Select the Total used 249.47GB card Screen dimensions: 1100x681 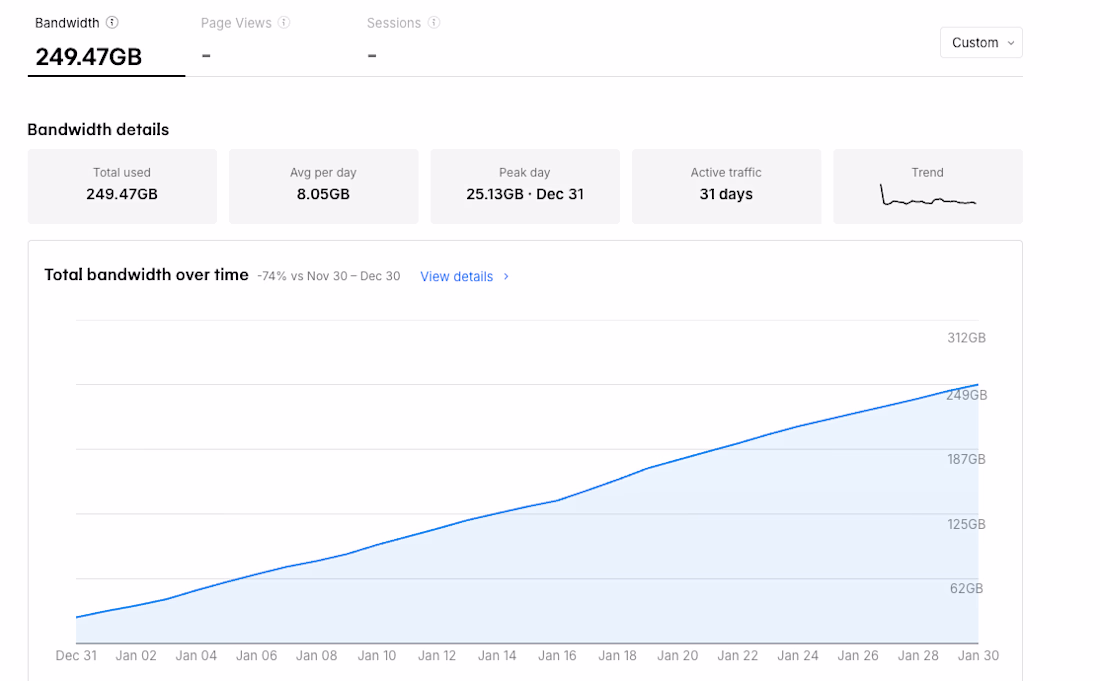tap(122, 186)
